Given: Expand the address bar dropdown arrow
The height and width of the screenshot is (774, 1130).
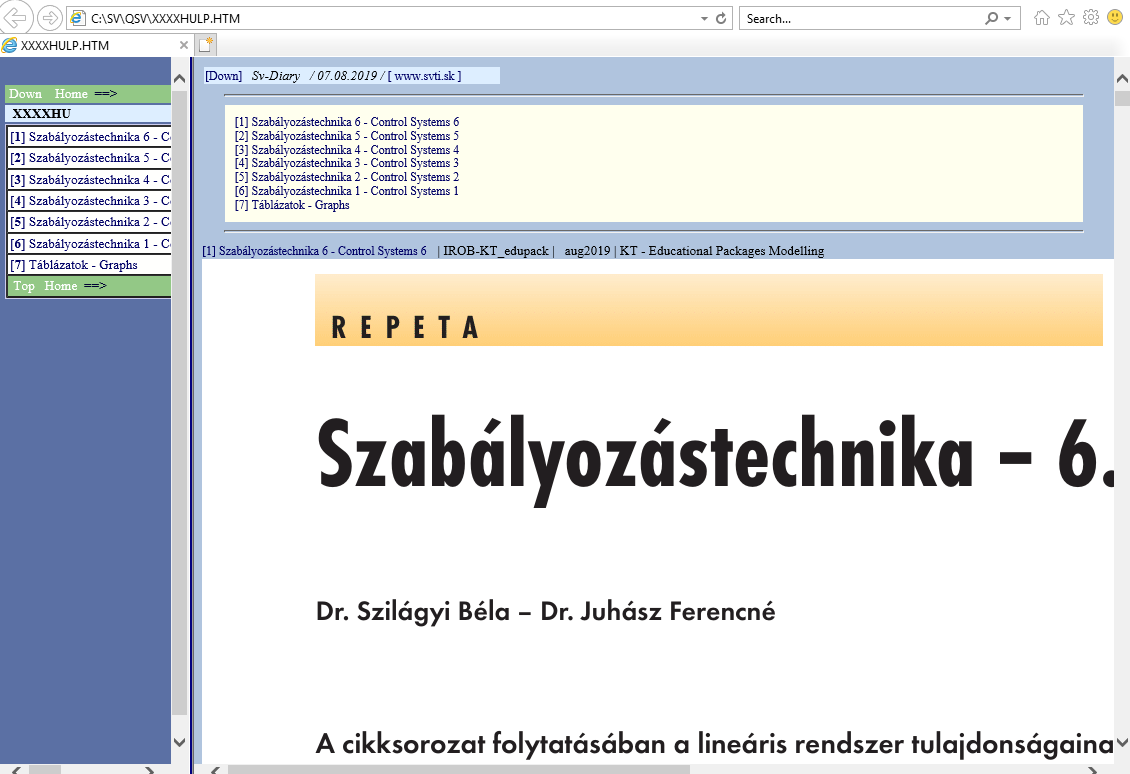Looking at the screenshot, I should [x=703, y=18].
